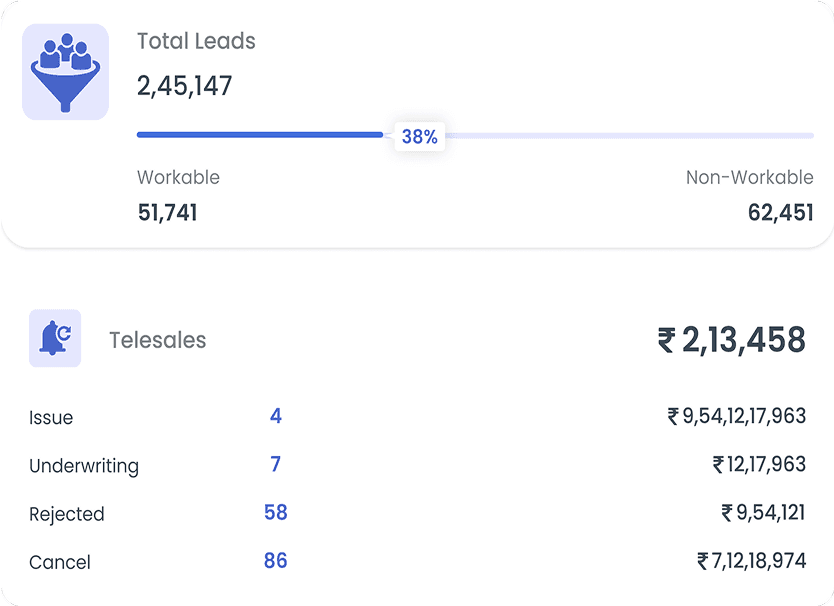
Task: Click the Telesales bell icon
Action: point(55,338)
